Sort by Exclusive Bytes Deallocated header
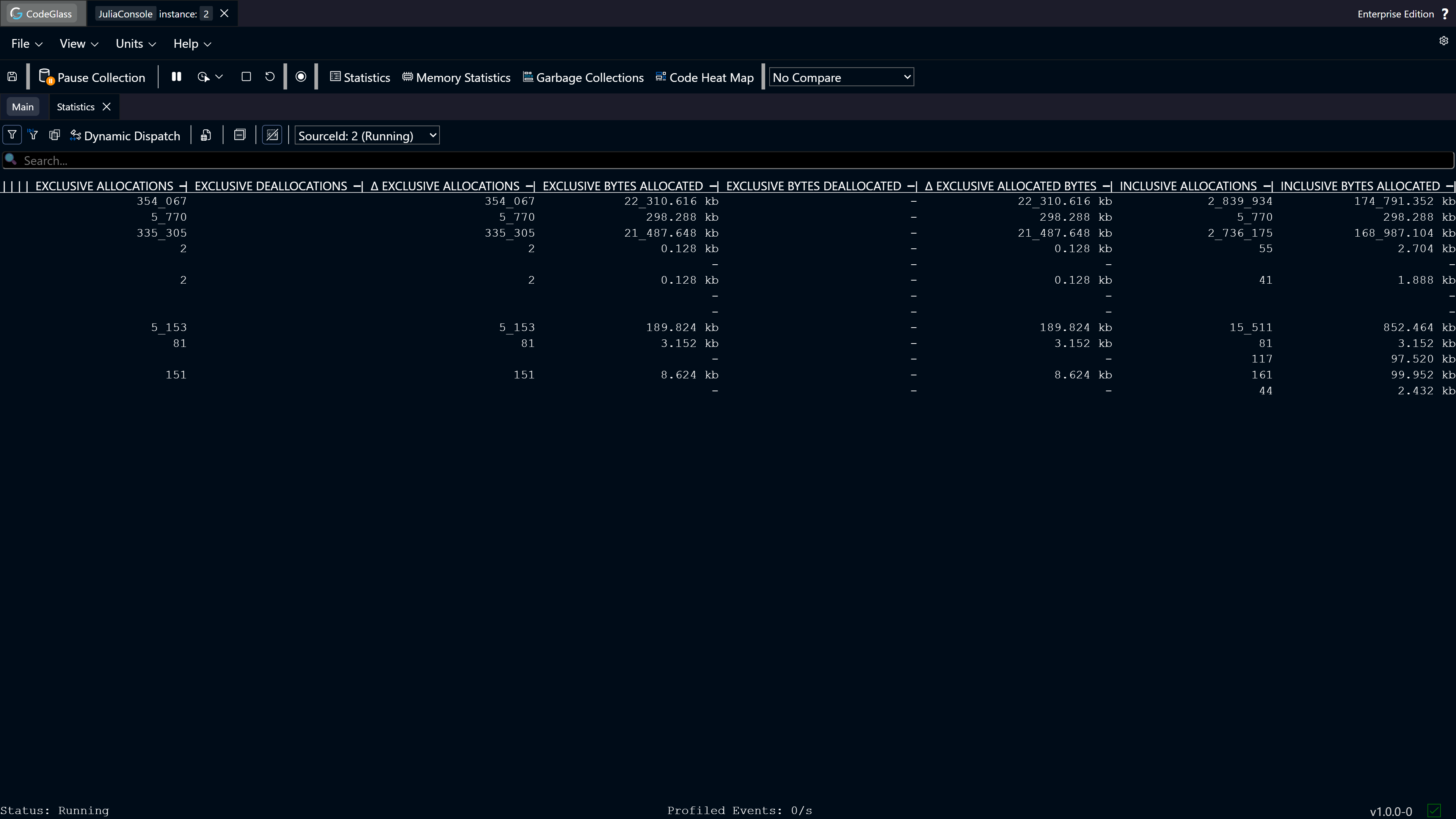 point(813,186)
